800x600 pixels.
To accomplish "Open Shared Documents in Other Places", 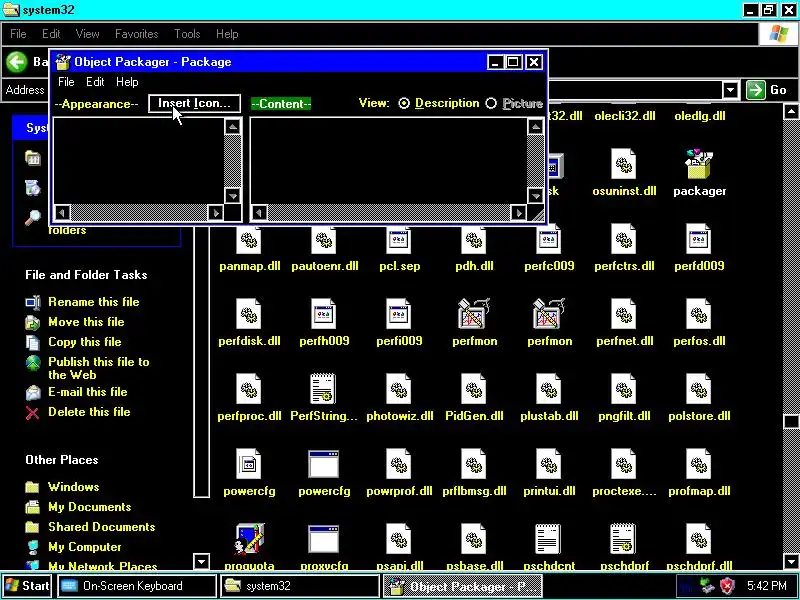I will (x=102, y=527).
